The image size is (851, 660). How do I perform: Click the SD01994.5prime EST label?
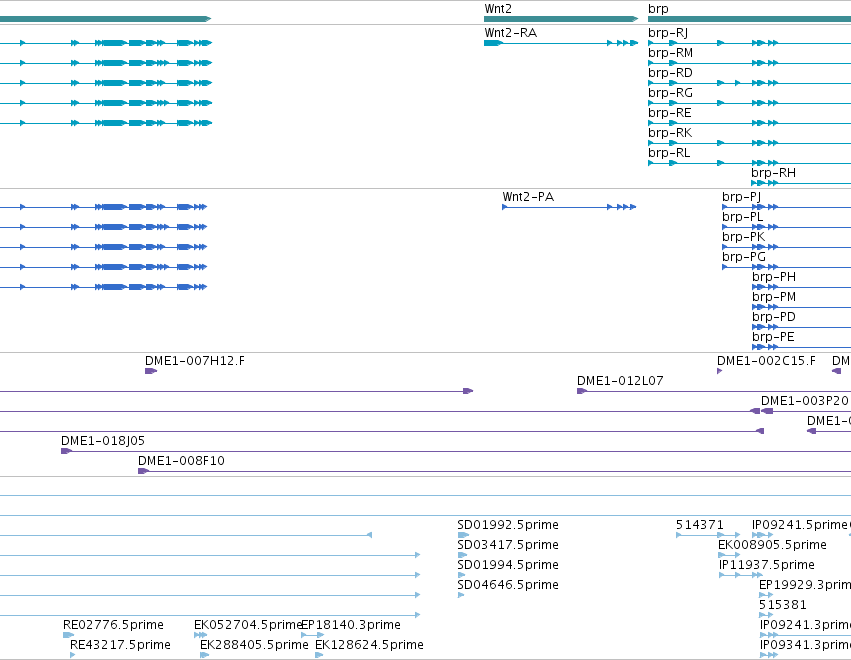[x=508, y=565]
